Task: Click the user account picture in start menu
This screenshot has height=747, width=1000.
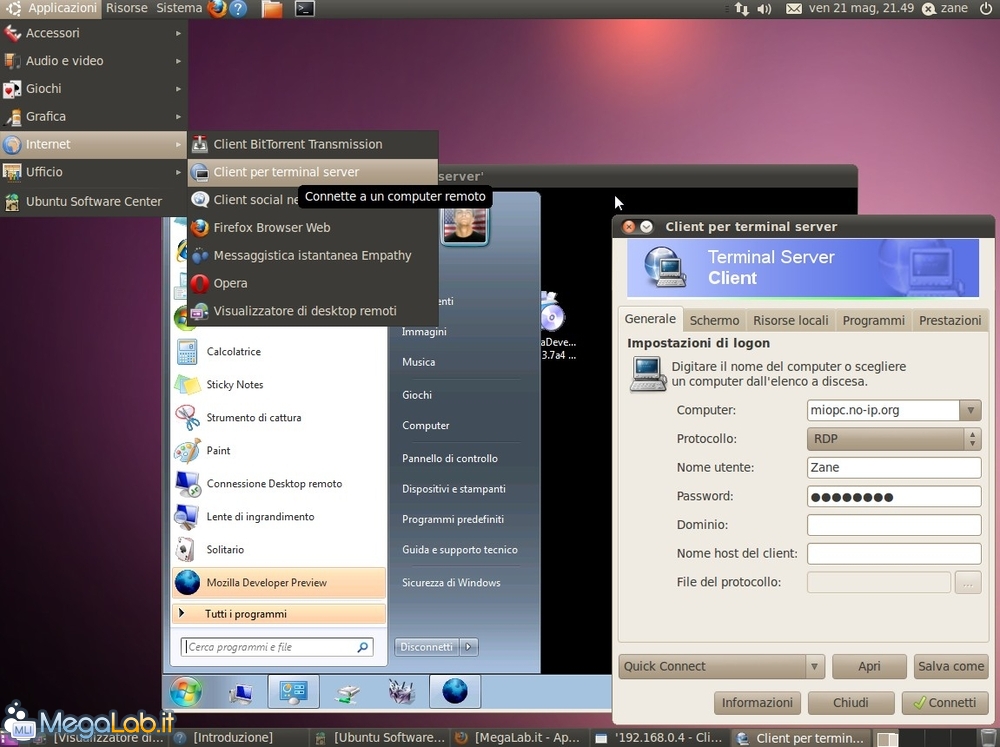Action: (464, 225)
